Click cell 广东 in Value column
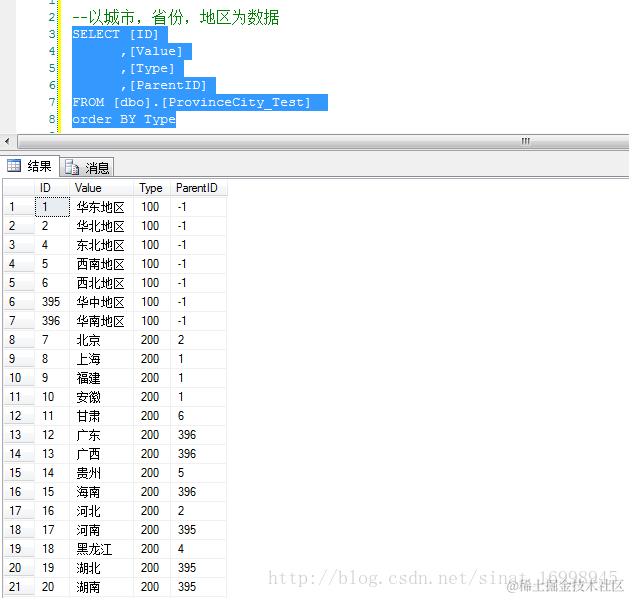629x598 pixels. pyautogui.click(x=101, y=435)
